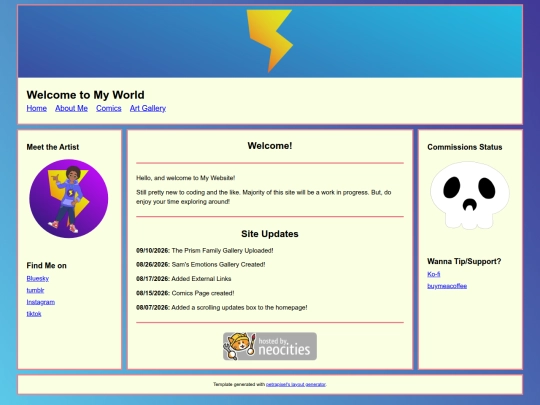Open the buymeacoffee link

[x=447, y=286]
